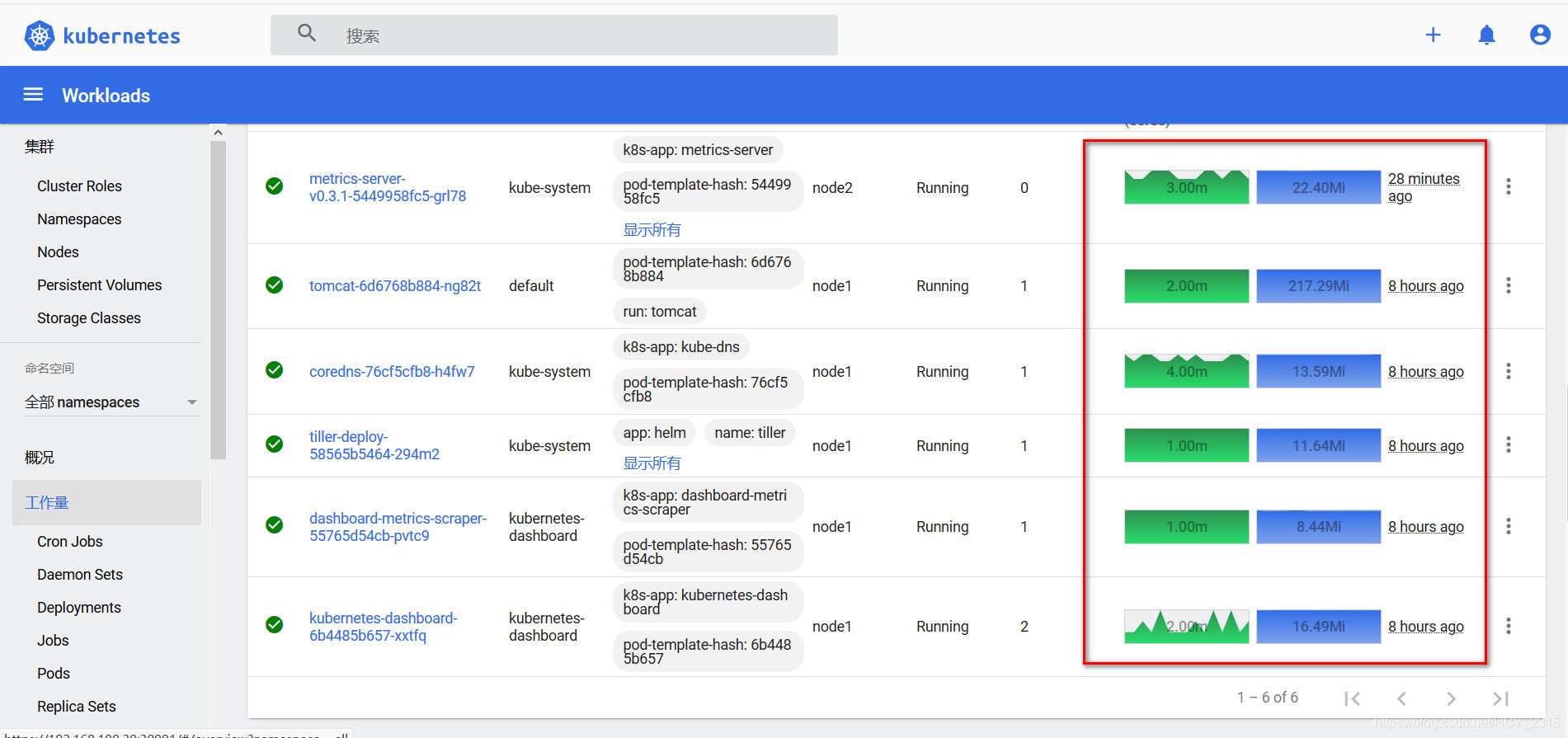The height and width of the screenshot is (738, 1568).
Task: Click green status check for tiller-deploy
Action: [275, 444]
